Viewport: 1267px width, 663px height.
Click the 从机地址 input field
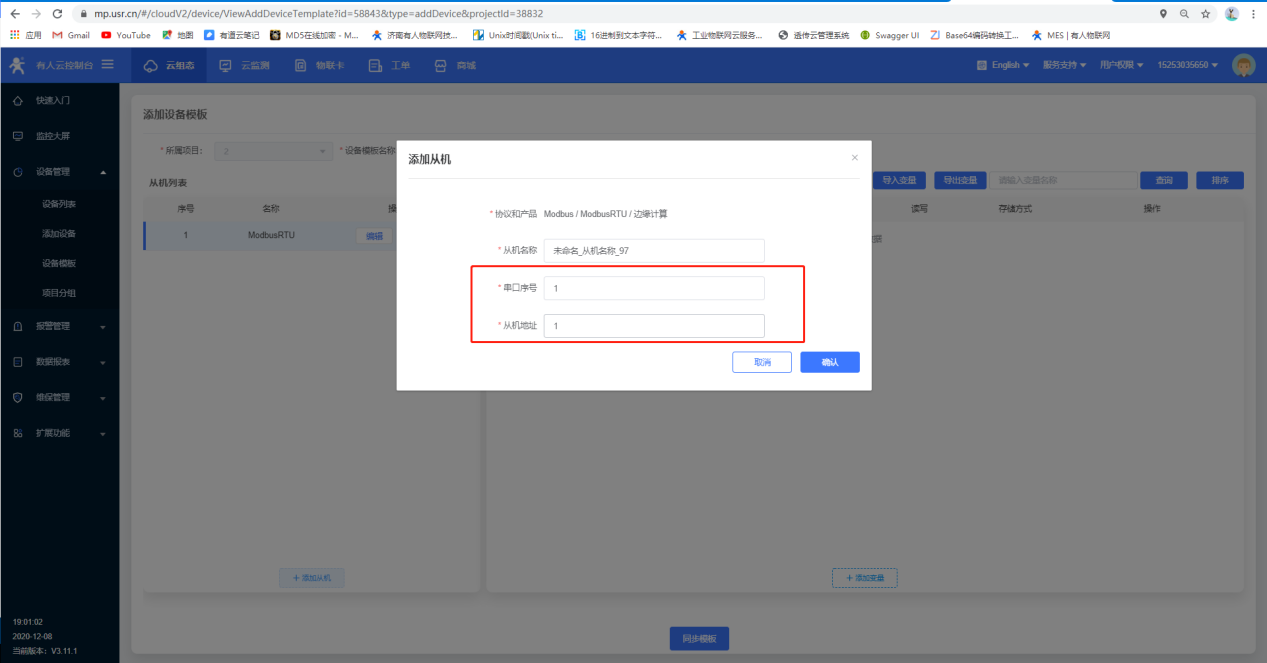654,326
